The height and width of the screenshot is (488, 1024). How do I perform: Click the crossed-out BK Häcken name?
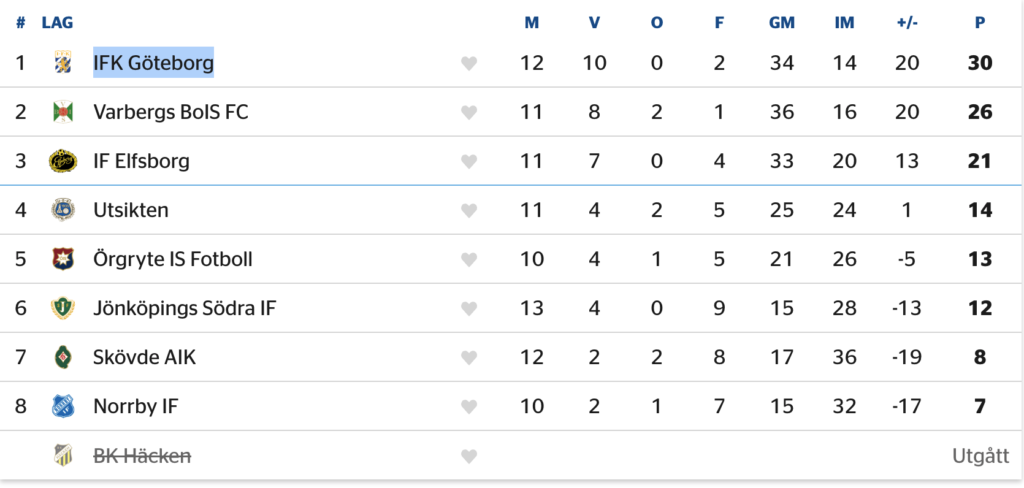(142, 456)
